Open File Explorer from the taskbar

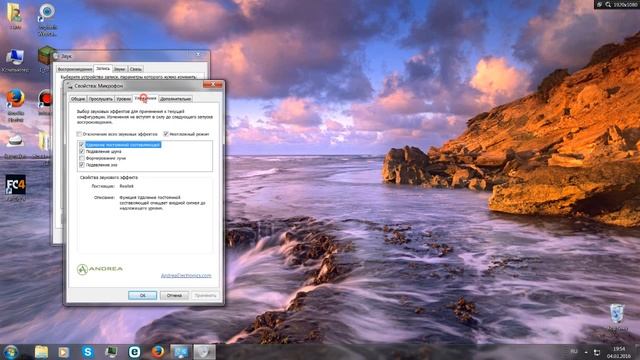(41, 351)
